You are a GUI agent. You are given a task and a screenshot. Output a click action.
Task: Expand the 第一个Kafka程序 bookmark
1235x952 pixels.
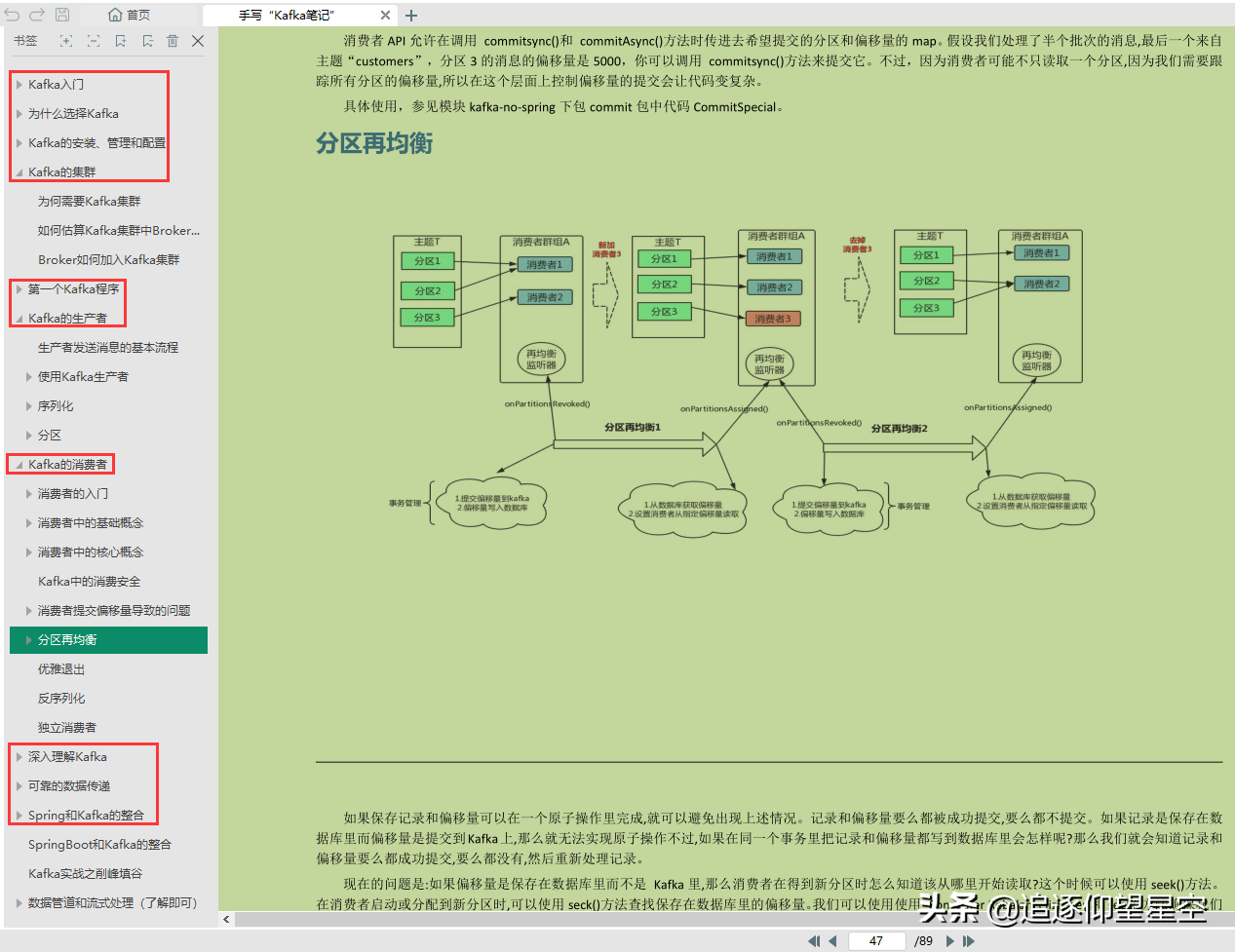tap(19, 289)
